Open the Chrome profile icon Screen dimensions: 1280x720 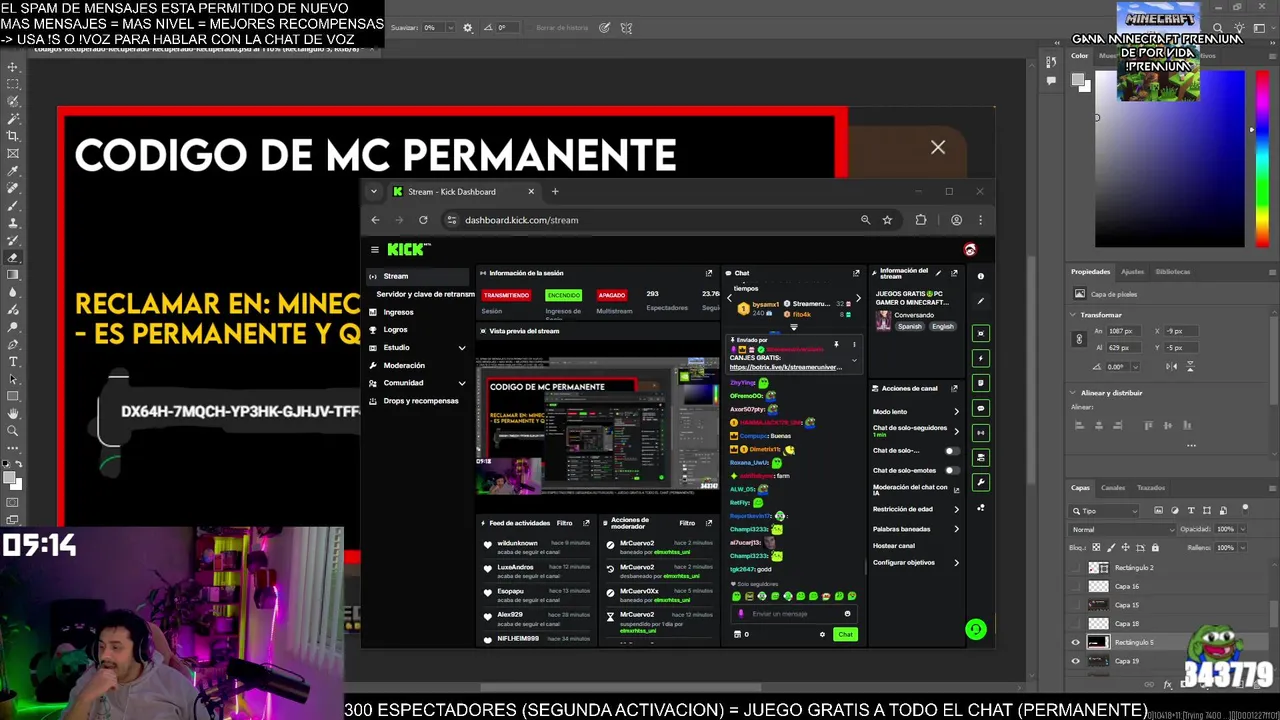[956, 220]
